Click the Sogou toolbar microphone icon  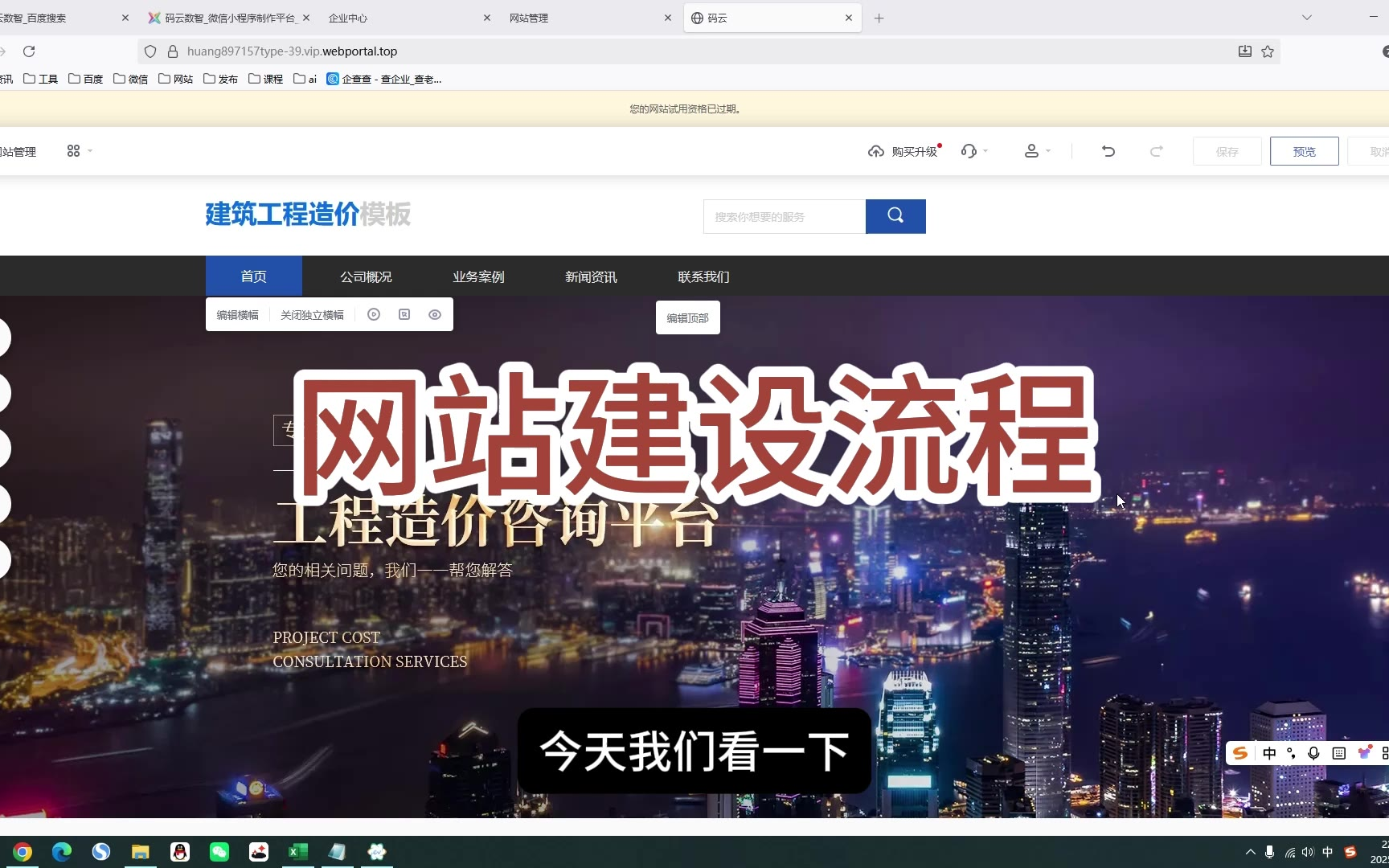[1313, 753]
